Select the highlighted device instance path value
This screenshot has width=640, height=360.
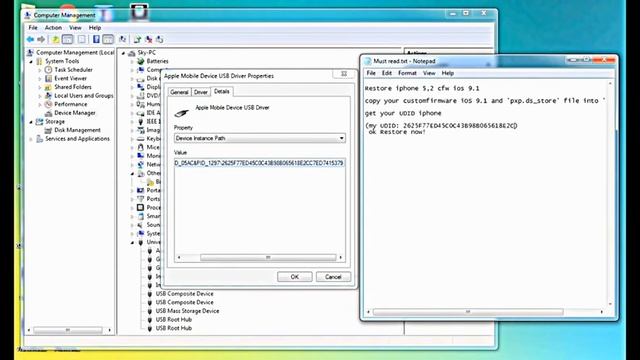[x=259, y=163]
